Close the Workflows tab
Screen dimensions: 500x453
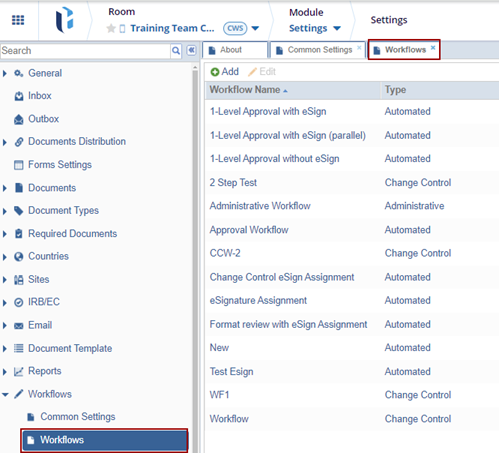coord(433,48)
